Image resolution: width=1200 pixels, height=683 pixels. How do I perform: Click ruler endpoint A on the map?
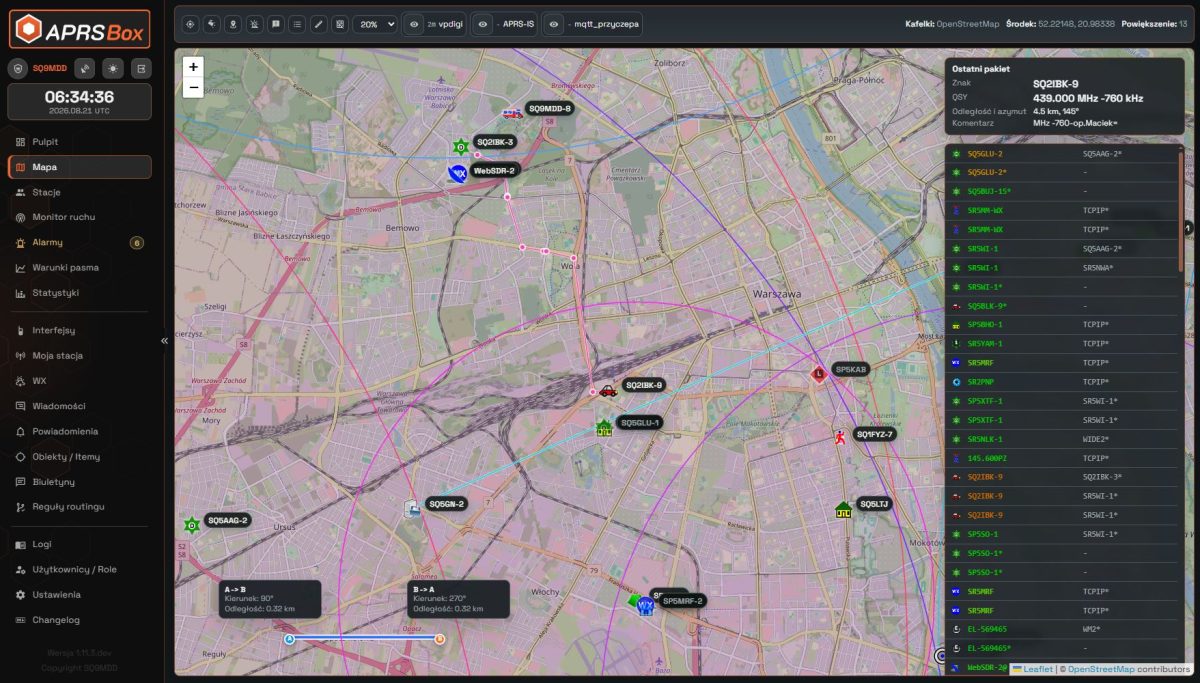click(x=289, y=638)
